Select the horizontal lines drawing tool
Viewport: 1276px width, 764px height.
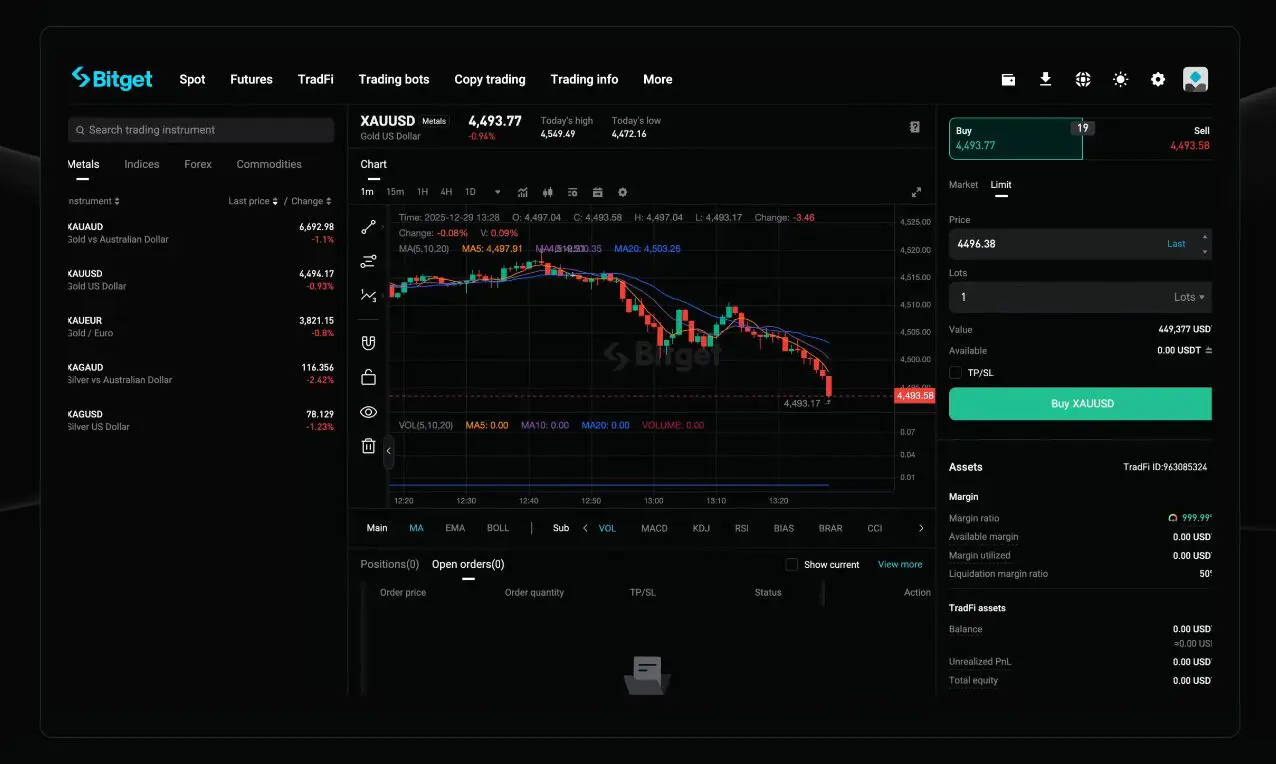pos(368,261)
